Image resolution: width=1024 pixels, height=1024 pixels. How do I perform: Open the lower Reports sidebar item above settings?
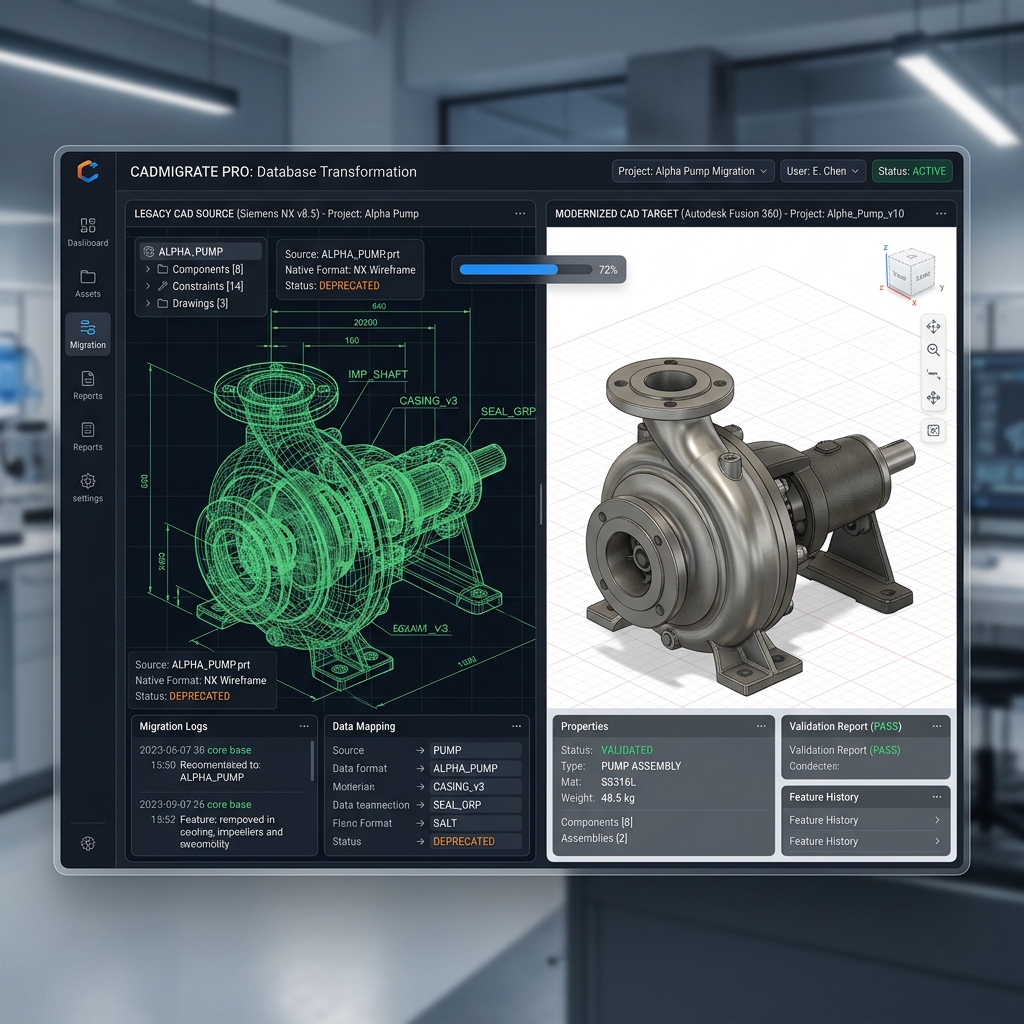tap(88, 436)
